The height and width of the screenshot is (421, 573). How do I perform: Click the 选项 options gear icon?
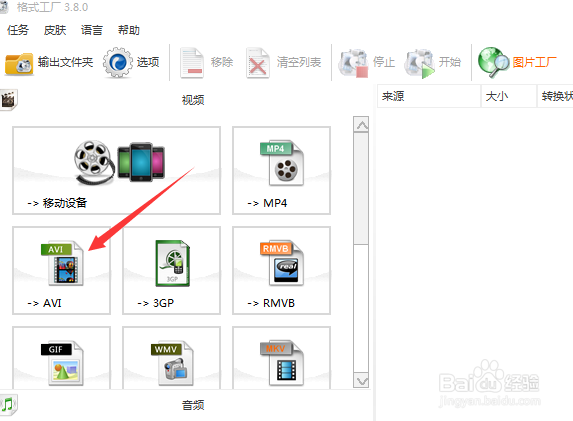pyautogui.click(x=118, y=62)
